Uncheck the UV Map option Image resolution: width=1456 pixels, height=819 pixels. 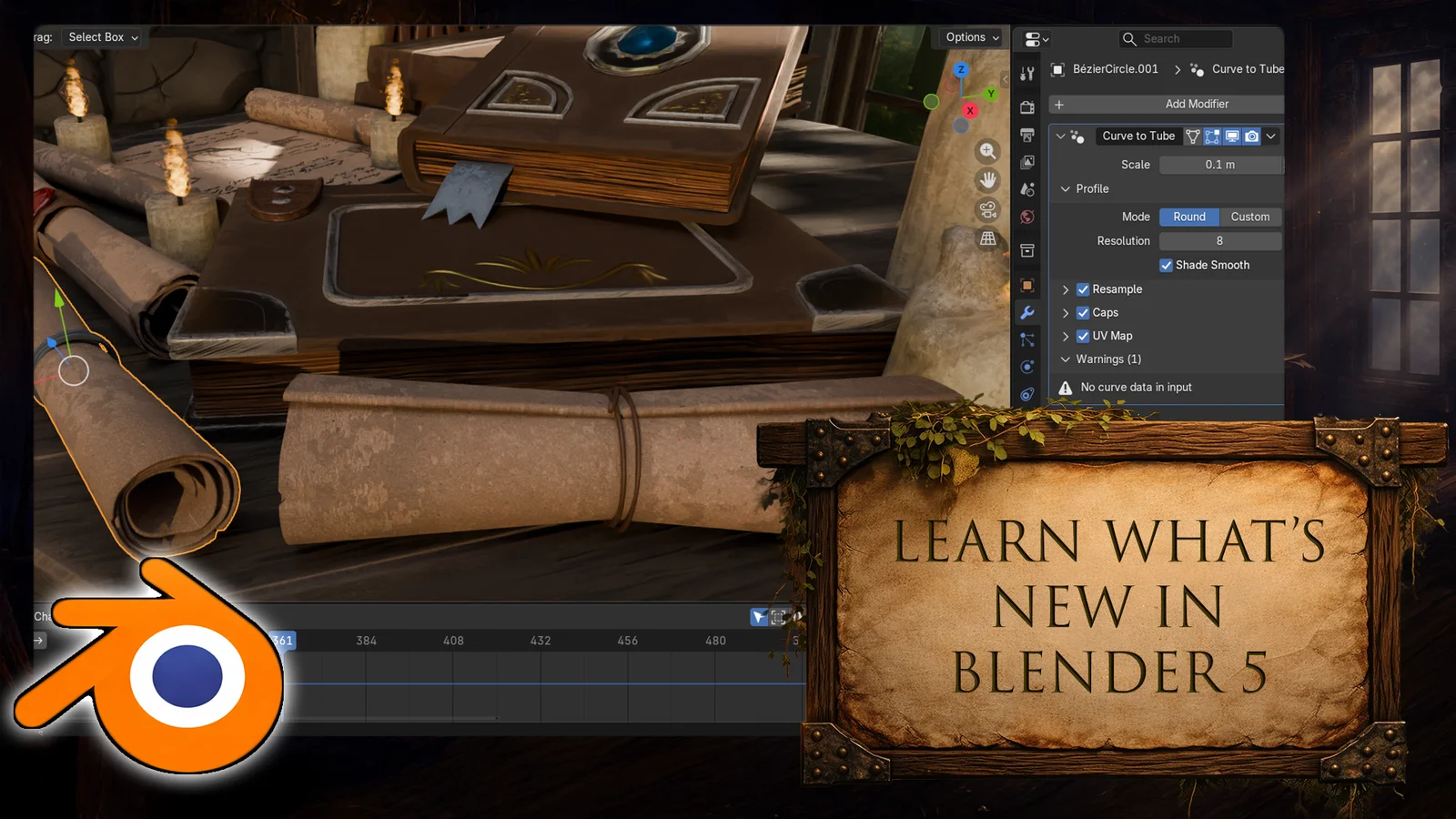pyautogui.click(x=1083, y=336)
